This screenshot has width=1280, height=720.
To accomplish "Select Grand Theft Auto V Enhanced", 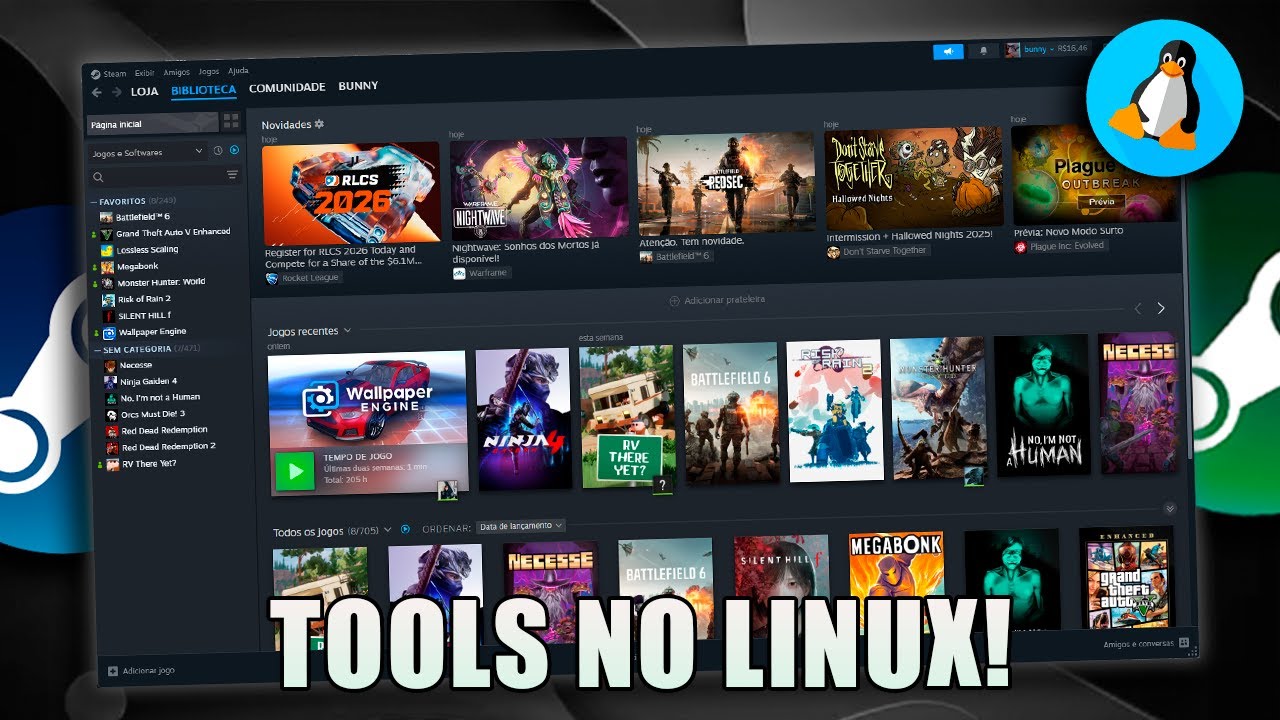I will [x=165, y=233].
